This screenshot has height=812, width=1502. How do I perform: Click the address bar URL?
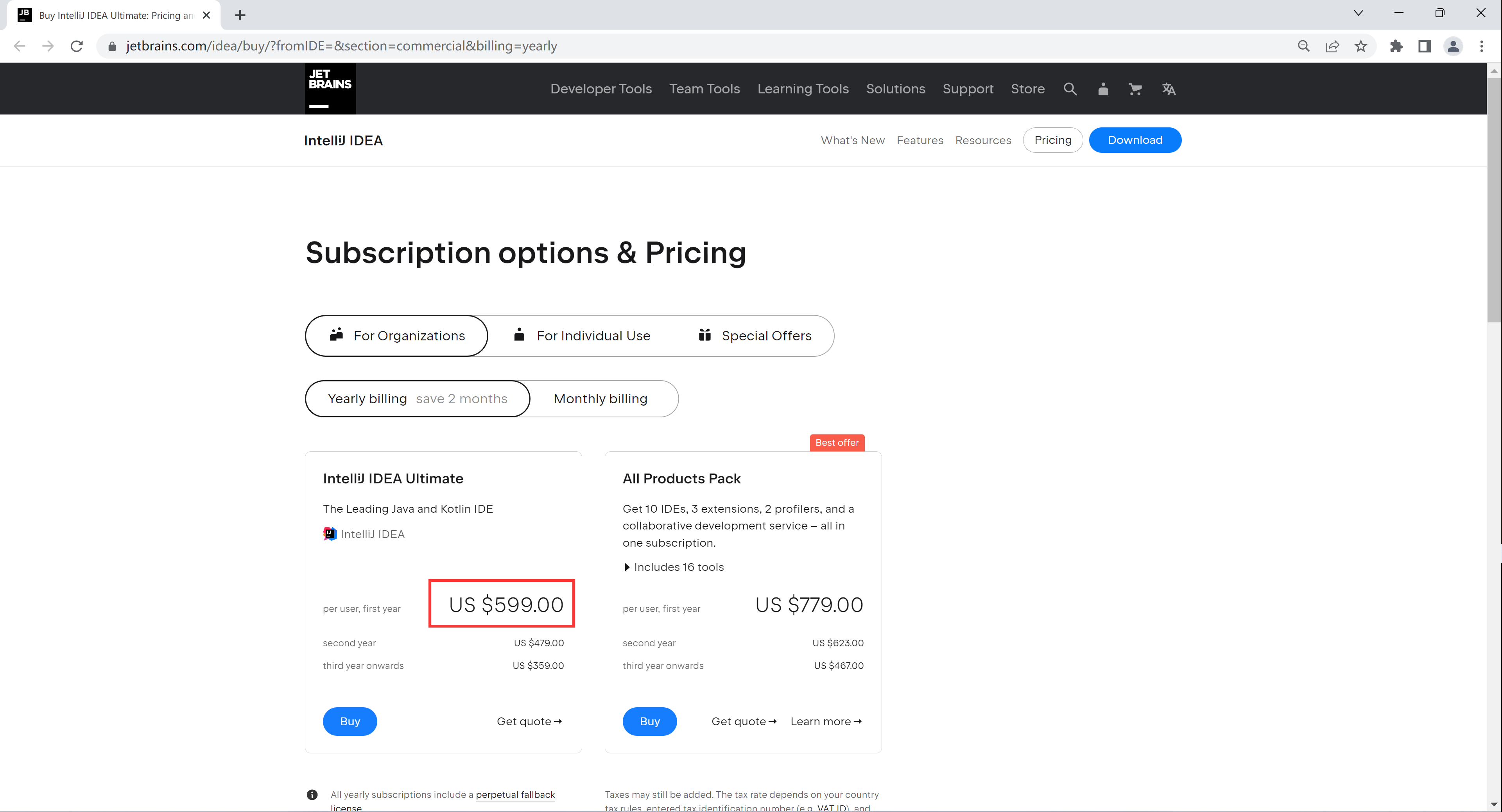point(342,46)
